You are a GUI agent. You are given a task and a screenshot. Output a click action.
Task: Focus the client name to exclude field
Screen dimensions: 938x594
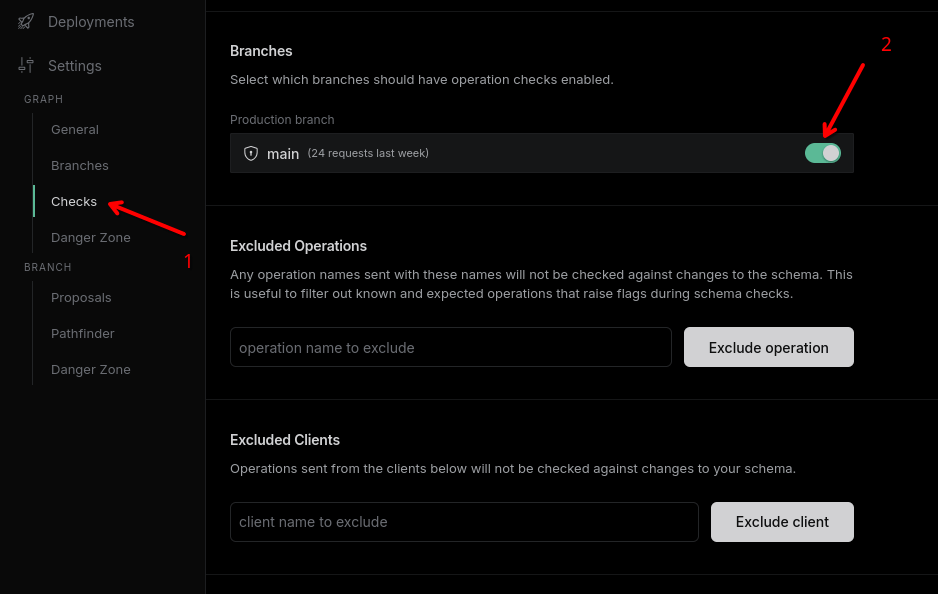click(x=463, y=522)
